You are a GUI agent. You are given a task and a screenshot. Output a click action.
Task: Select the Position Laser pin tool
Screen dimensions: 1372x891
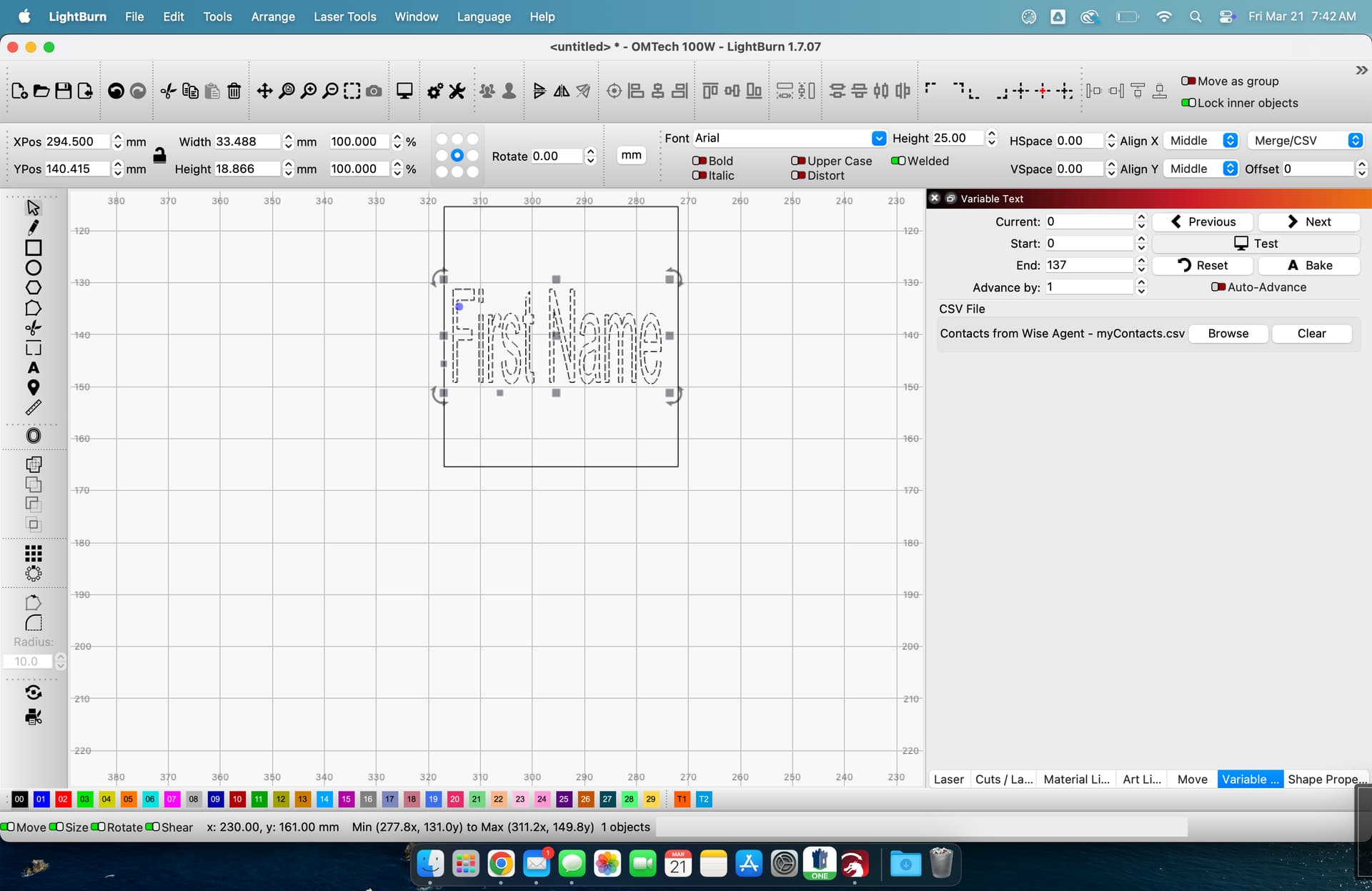[x=33, y=387]
